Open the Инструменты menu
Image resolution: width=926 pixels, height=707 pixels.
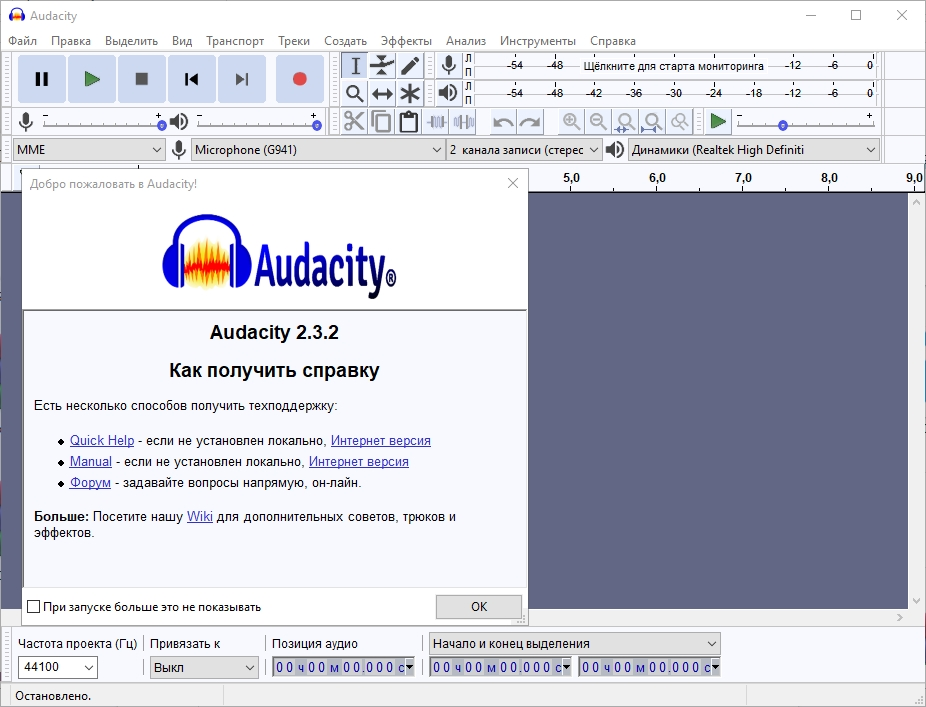(x=538, y=41)
